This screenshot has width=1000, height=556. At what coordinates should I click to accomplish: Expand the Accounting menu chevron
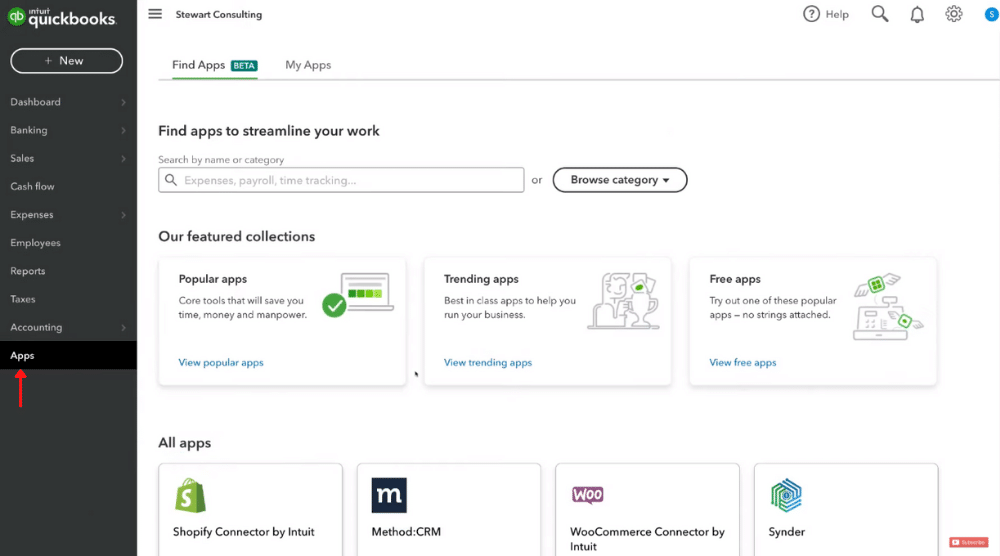[123, 328]
